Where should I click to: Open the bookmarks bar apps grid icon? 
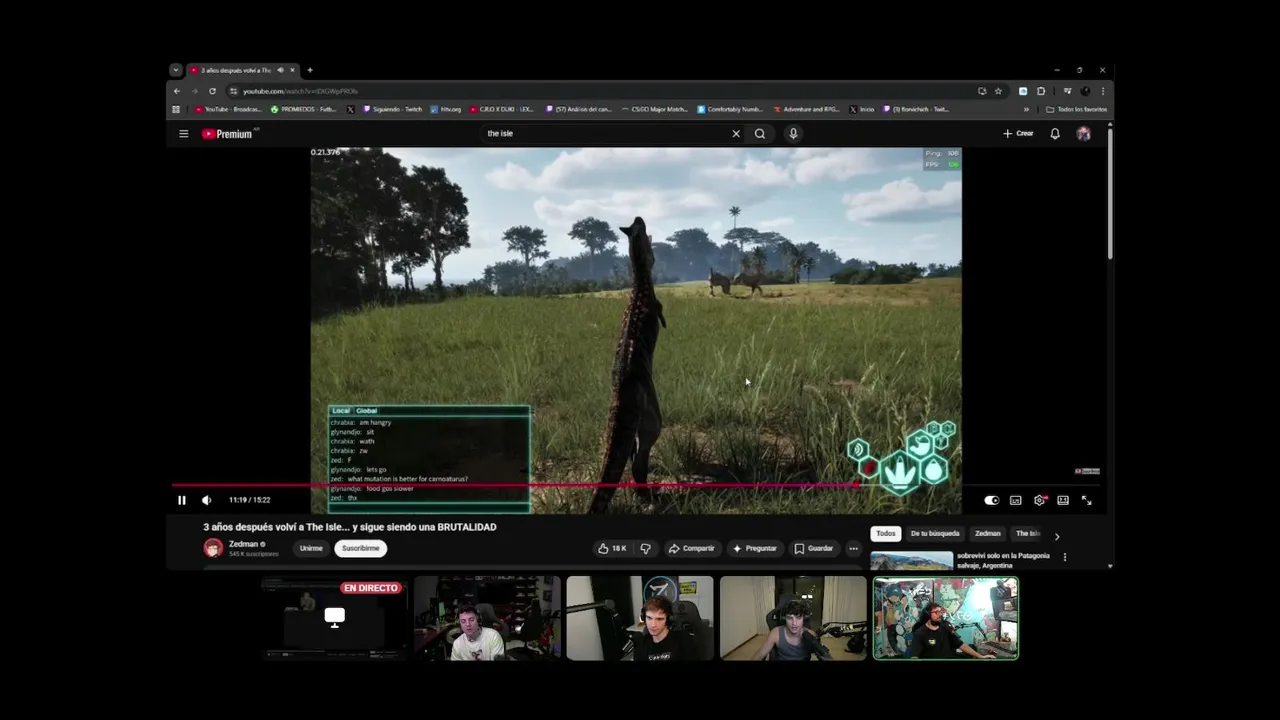(177, 109)
